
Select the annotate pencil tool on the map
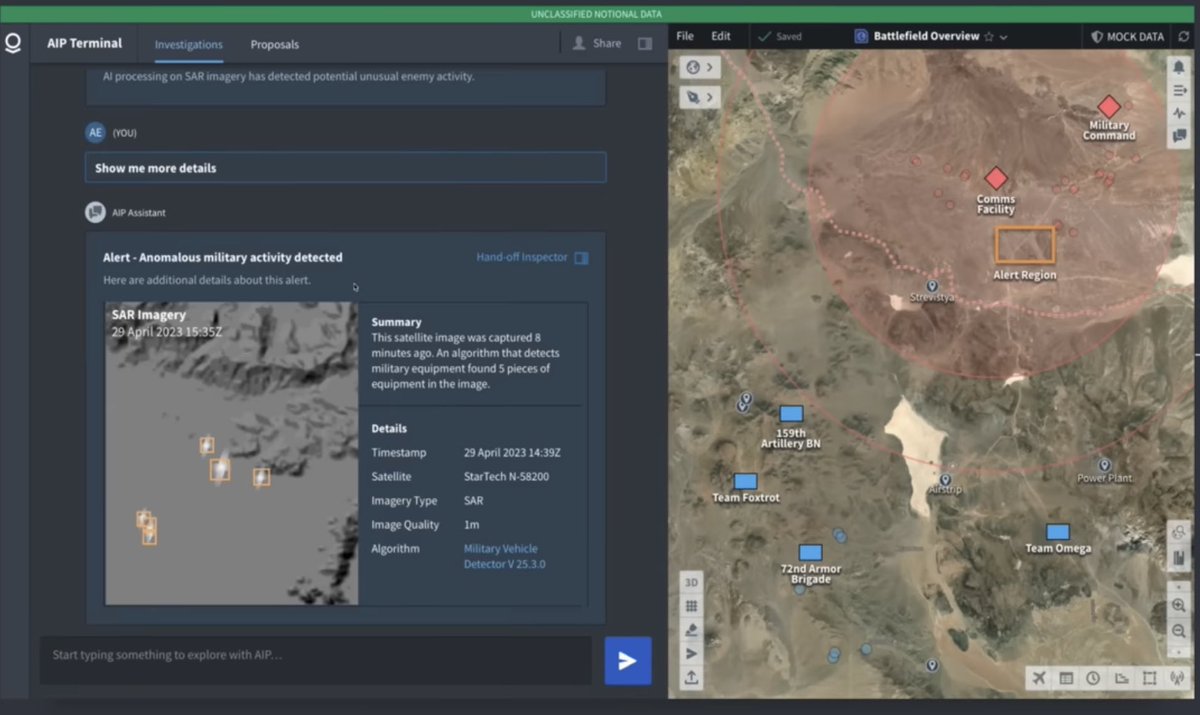pos(691,630)
